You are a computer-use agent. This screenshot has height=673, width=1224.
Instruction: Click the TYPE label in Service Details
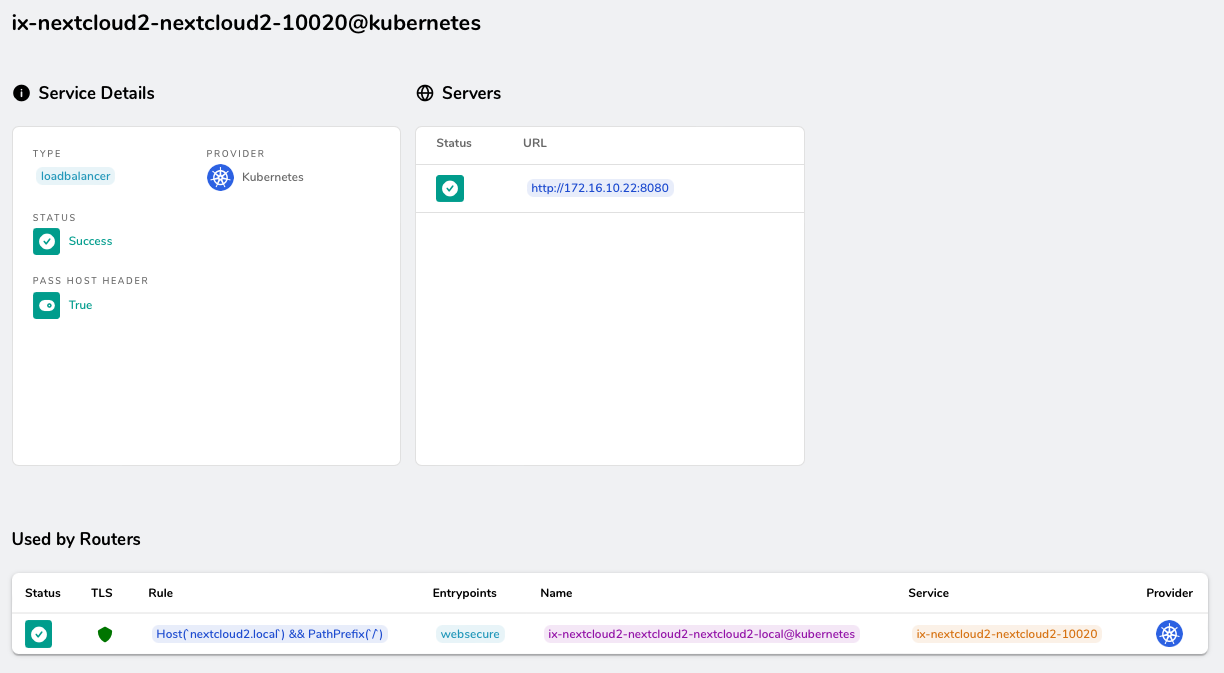click(x=47, y=154)
